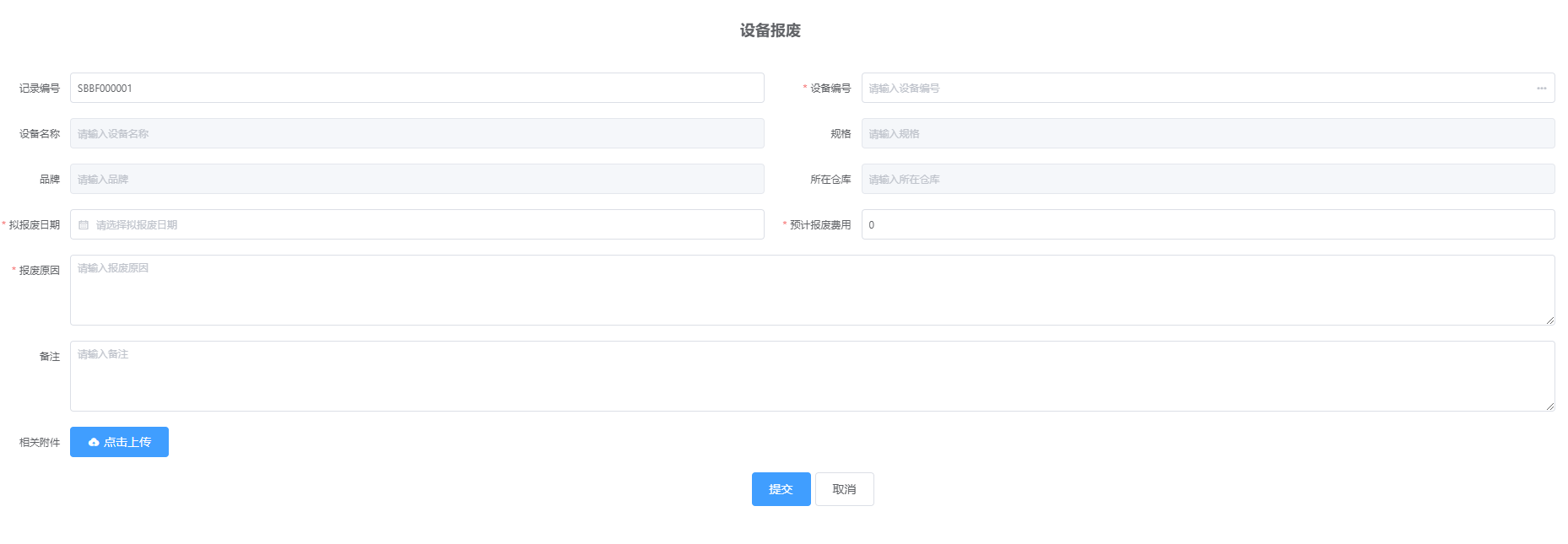
Task: Open device picker via ellipsis icon
Action: (1541, 89)
